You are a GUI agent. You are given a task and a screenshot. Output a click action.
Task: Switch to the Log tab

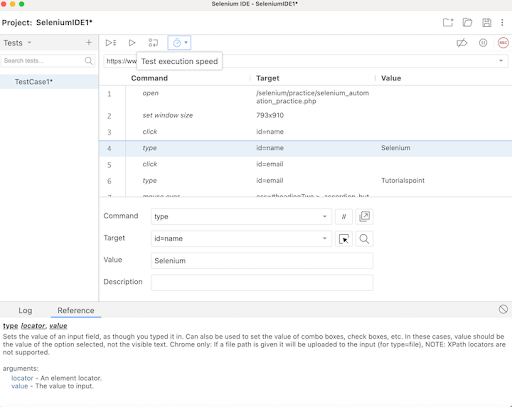coord(25,310)
